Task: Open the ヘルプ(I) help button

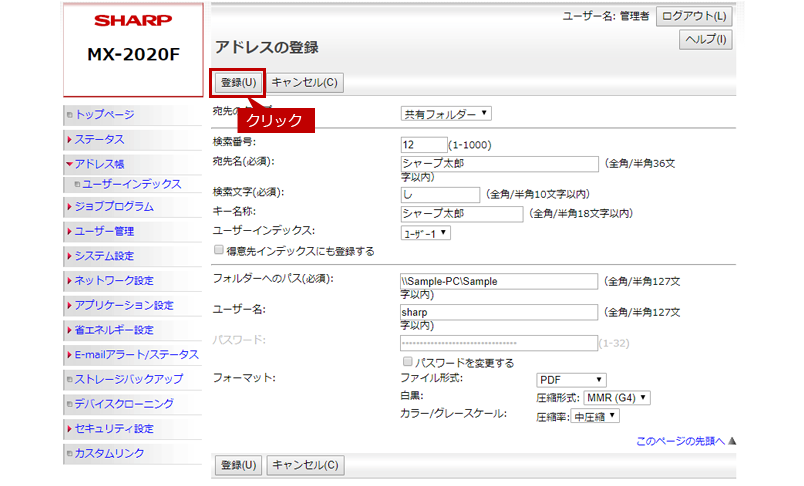Action: [x=708, y=40]
